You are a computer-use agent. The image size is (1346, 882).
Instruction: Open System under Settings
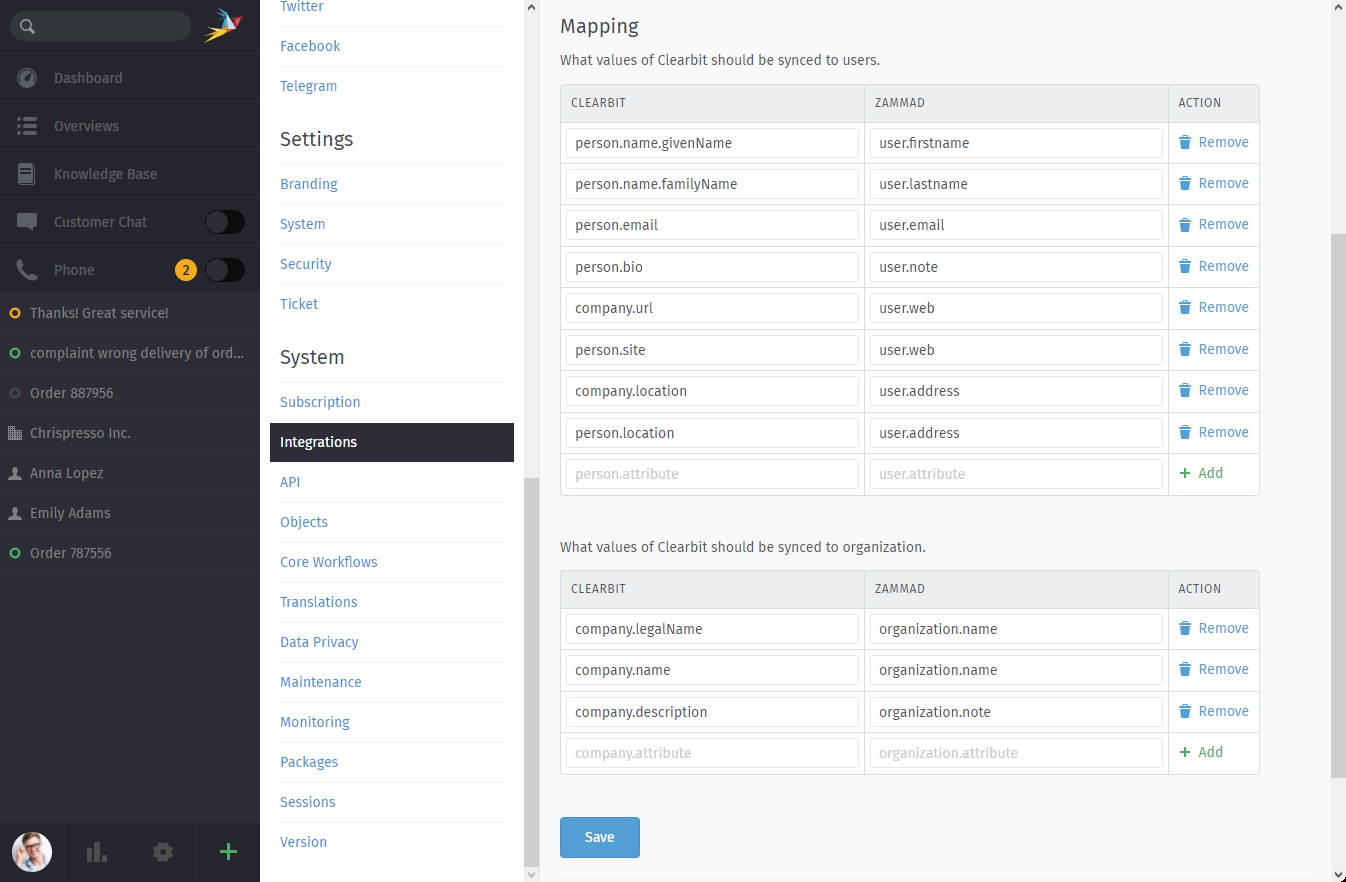(302, 224)
